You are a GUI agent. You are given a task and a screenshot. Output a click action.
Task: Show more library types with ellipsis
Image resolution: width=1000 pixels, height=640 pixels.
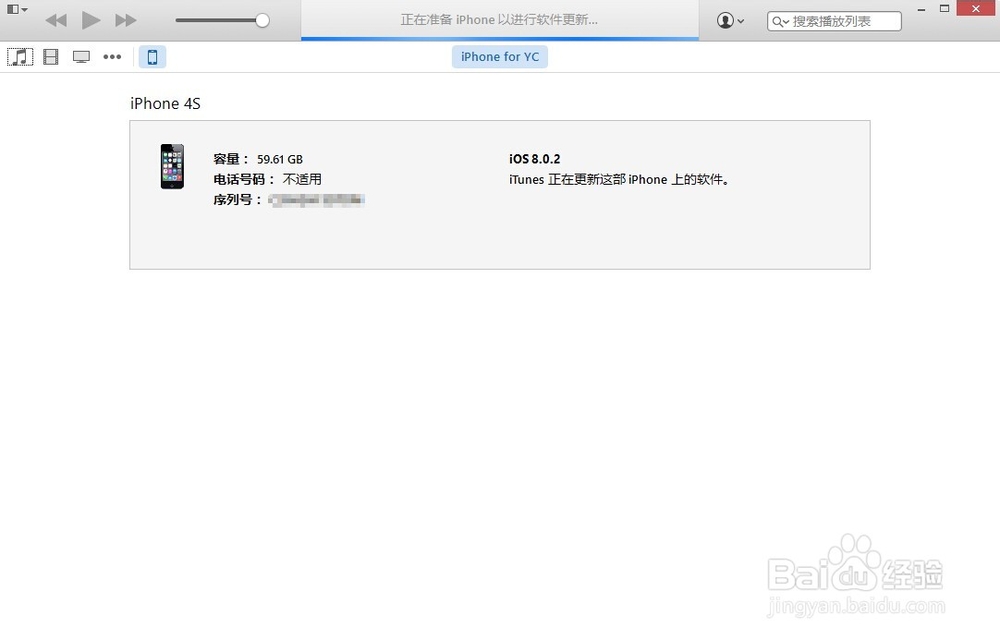pyautogui.click(x=112, y=57)
